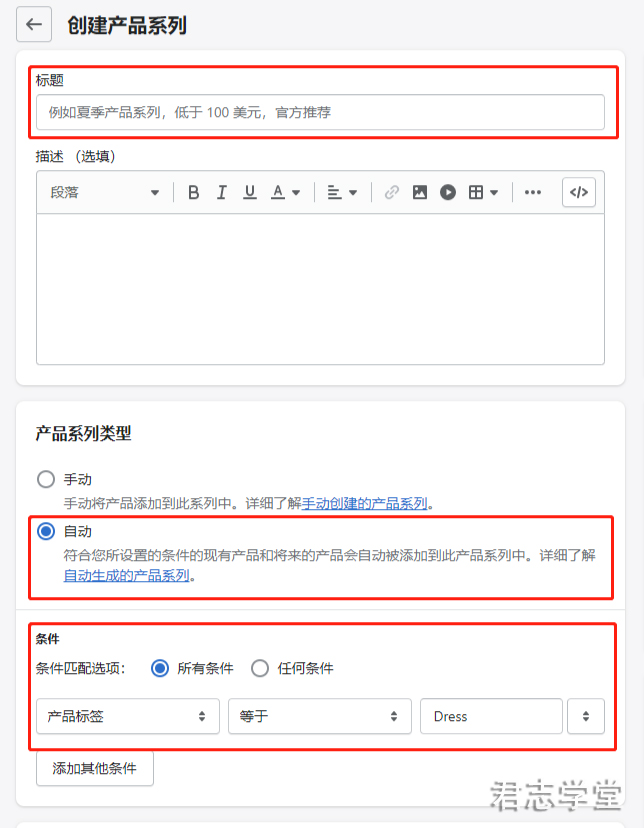Toggle italic formatting in description editor
Screen dimensions: 644x828
click(222, 192)
